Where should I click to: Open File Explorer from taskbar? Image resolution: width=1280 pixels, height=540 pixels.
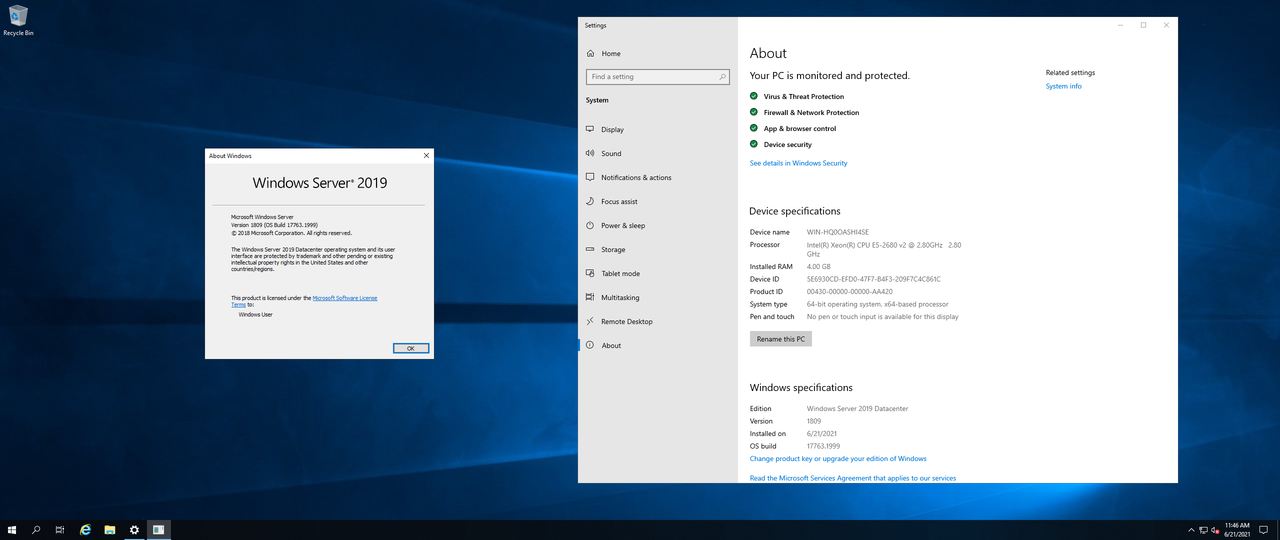pos(109,529)
